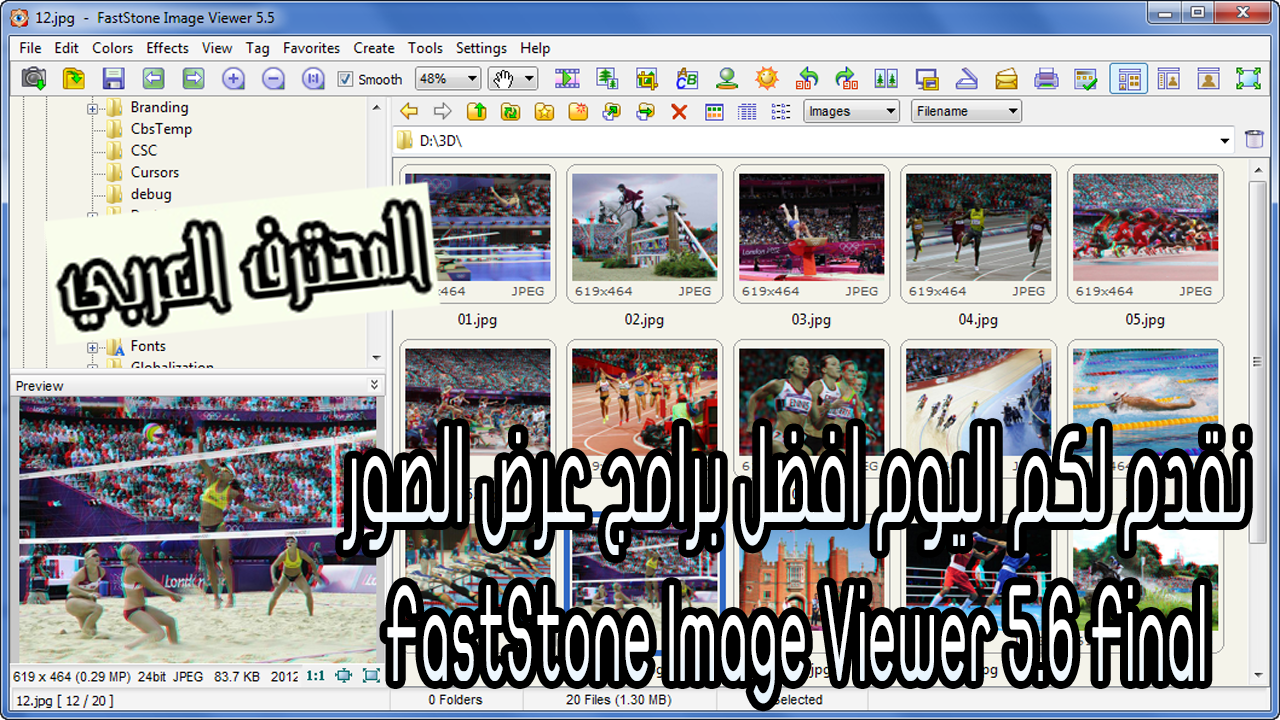Click the folder tree scroll-up arrow

(376, 106)
